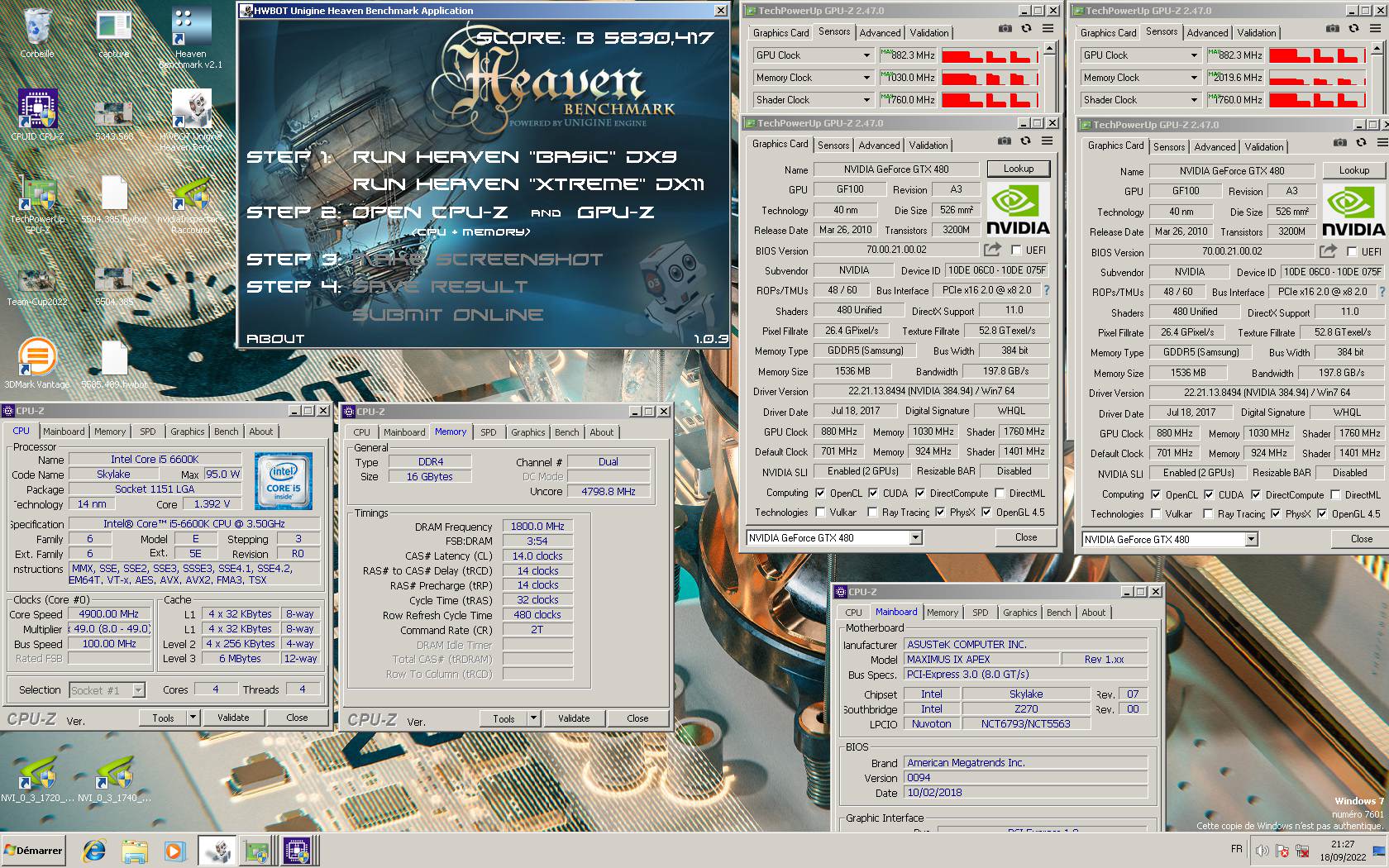Toggle Ray Tracing checkbox in right GPU-Z card window
Viewport: 1389px width, 868px height.
pyautogui.click(x=1208, y=514)
